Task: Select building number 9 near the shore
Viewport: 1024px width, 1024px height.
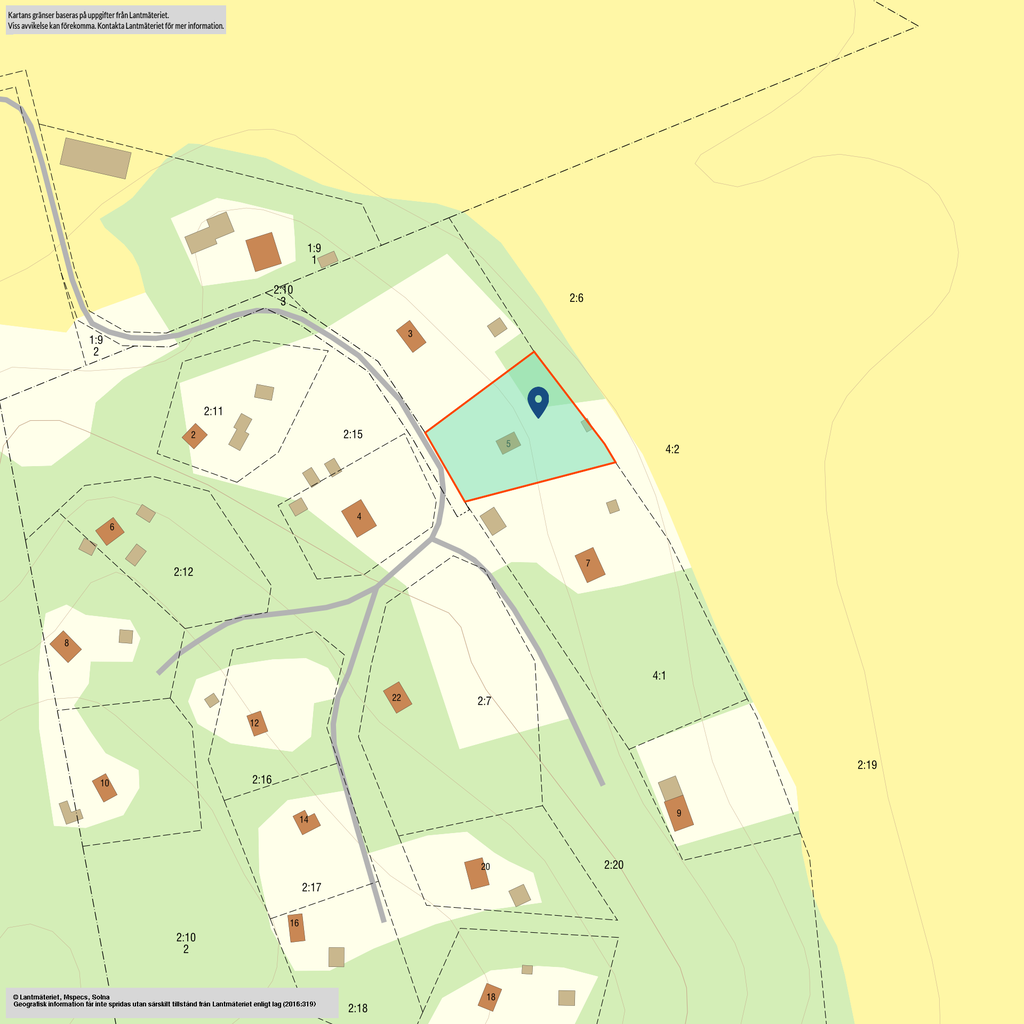Action: pos(679,813)
